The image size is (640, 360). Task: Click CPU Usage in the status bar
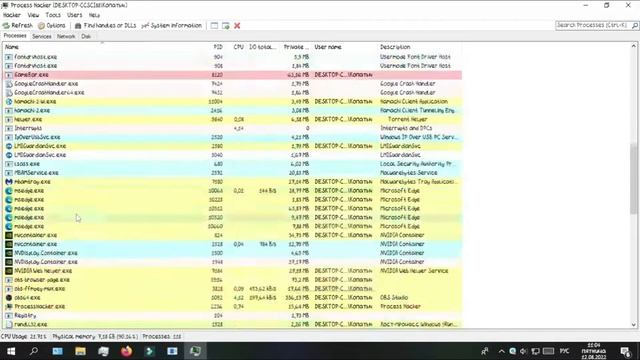[24, 337]
